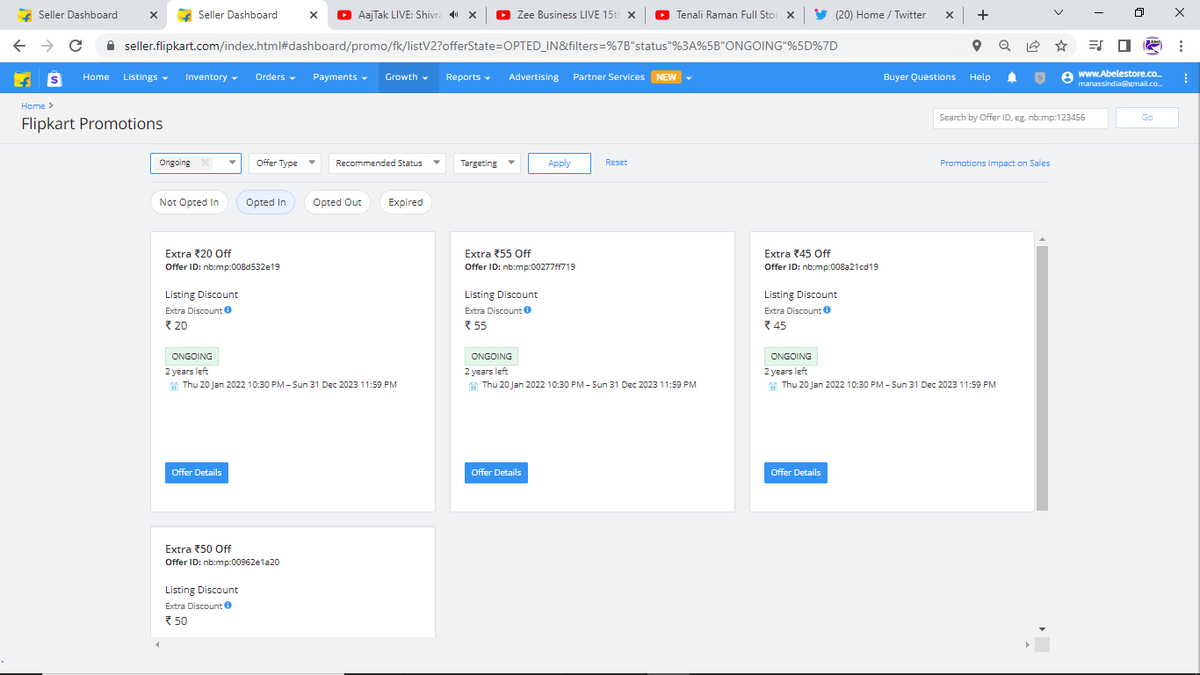Open the Partner Services menu
This screenshot has height=675, width=1200.
point(633,77)
